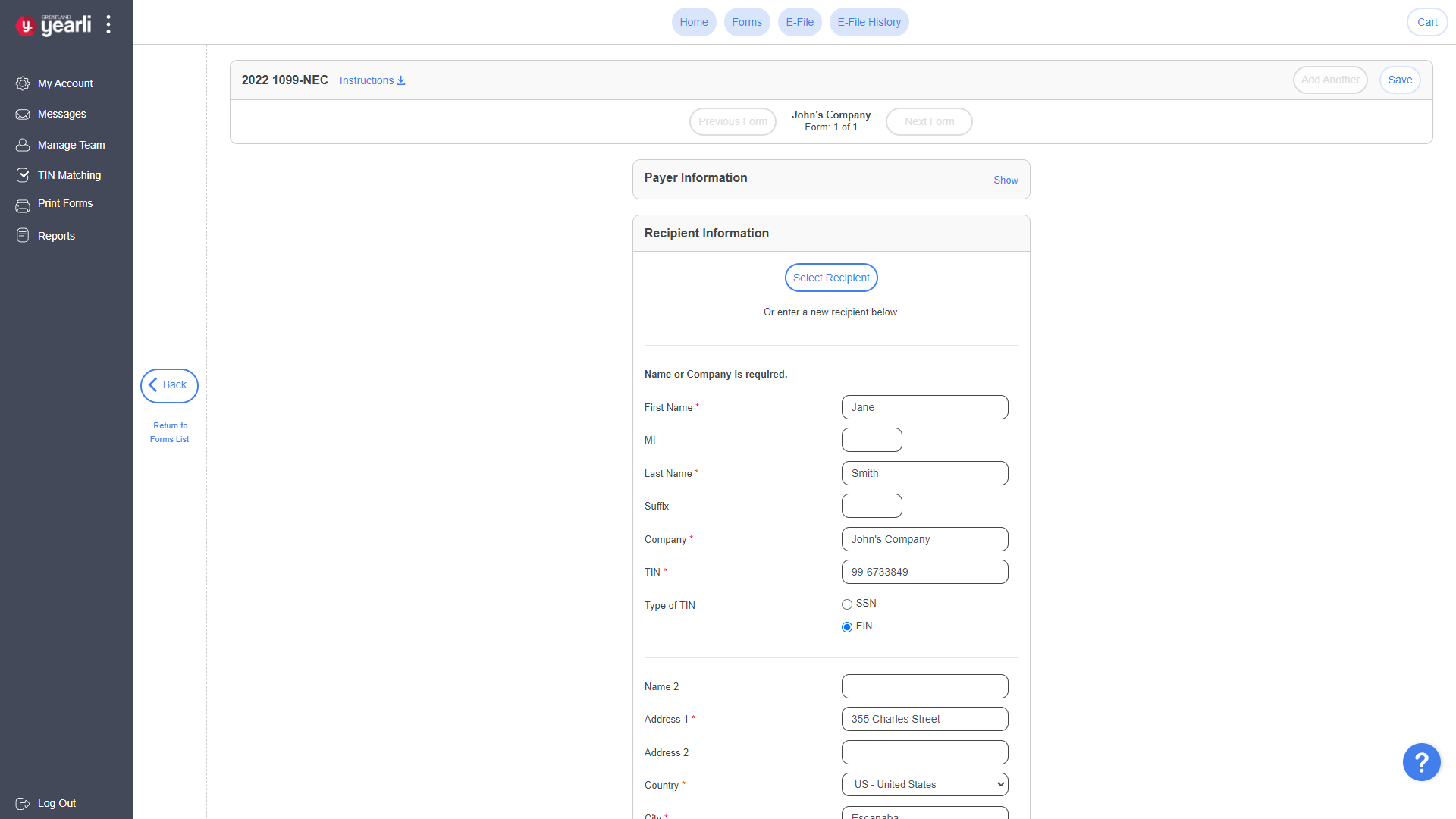Click the '2022 1099-NEC' form title
Screen dimensions: 1456x819
(285, 80)
